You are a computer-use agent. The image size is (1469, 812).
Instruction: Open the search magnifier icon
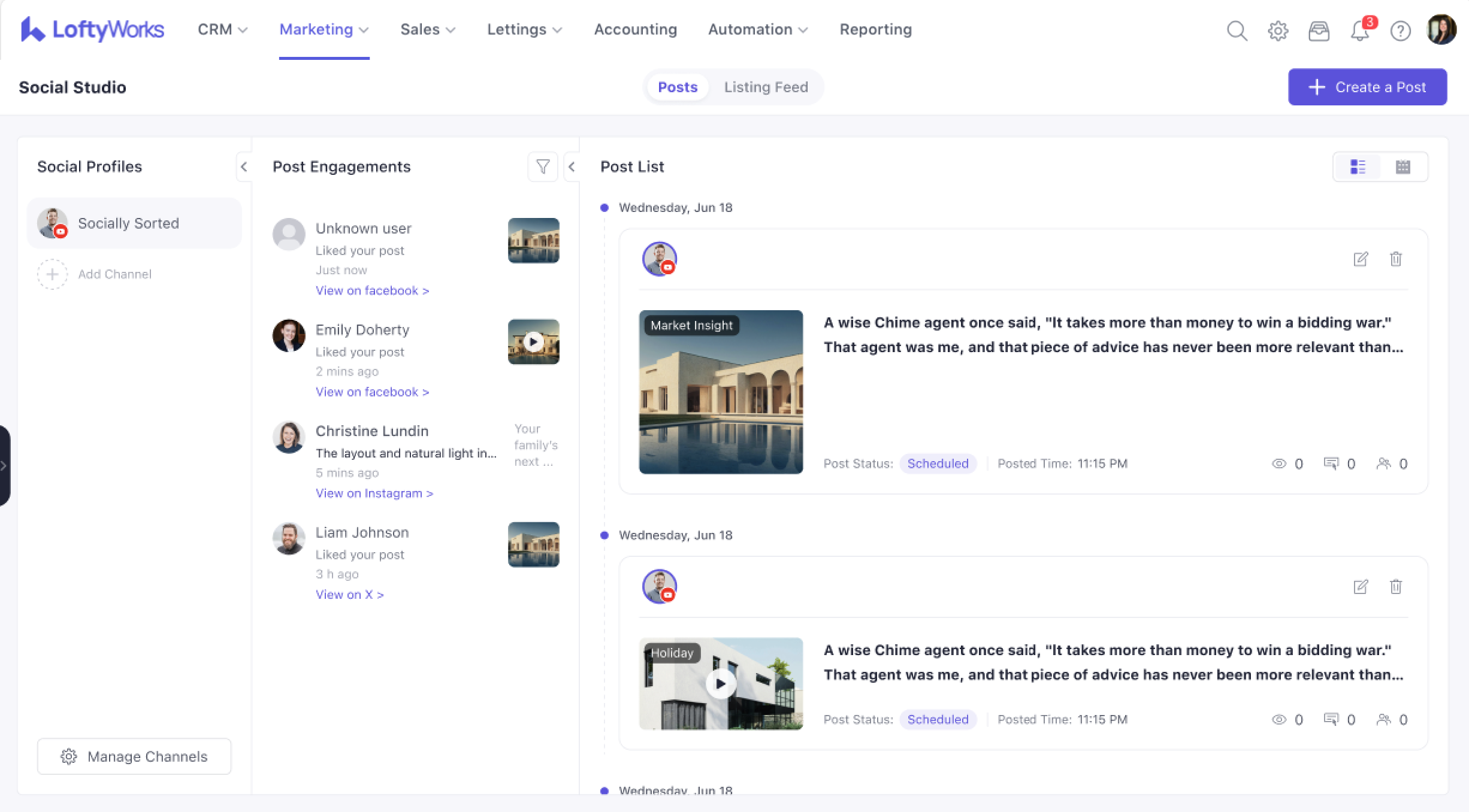[x=1237, y=30]
